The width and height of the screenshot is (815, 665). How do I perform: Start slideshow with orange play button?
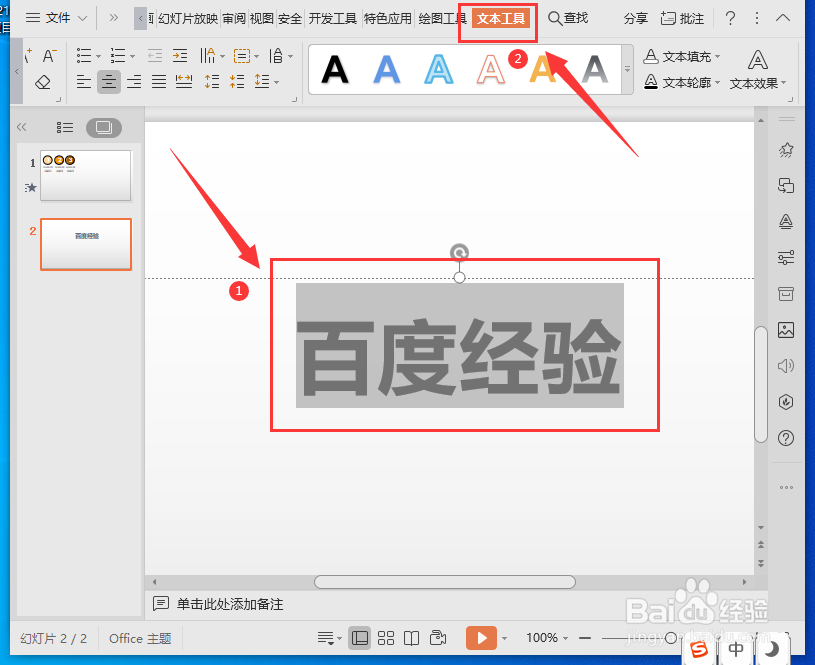click(x=481, y=638)
